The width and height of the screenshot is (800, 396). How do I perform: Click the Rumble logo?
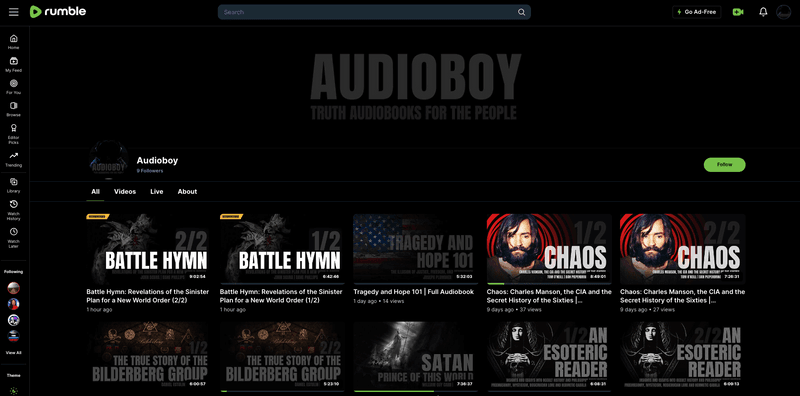58,12
